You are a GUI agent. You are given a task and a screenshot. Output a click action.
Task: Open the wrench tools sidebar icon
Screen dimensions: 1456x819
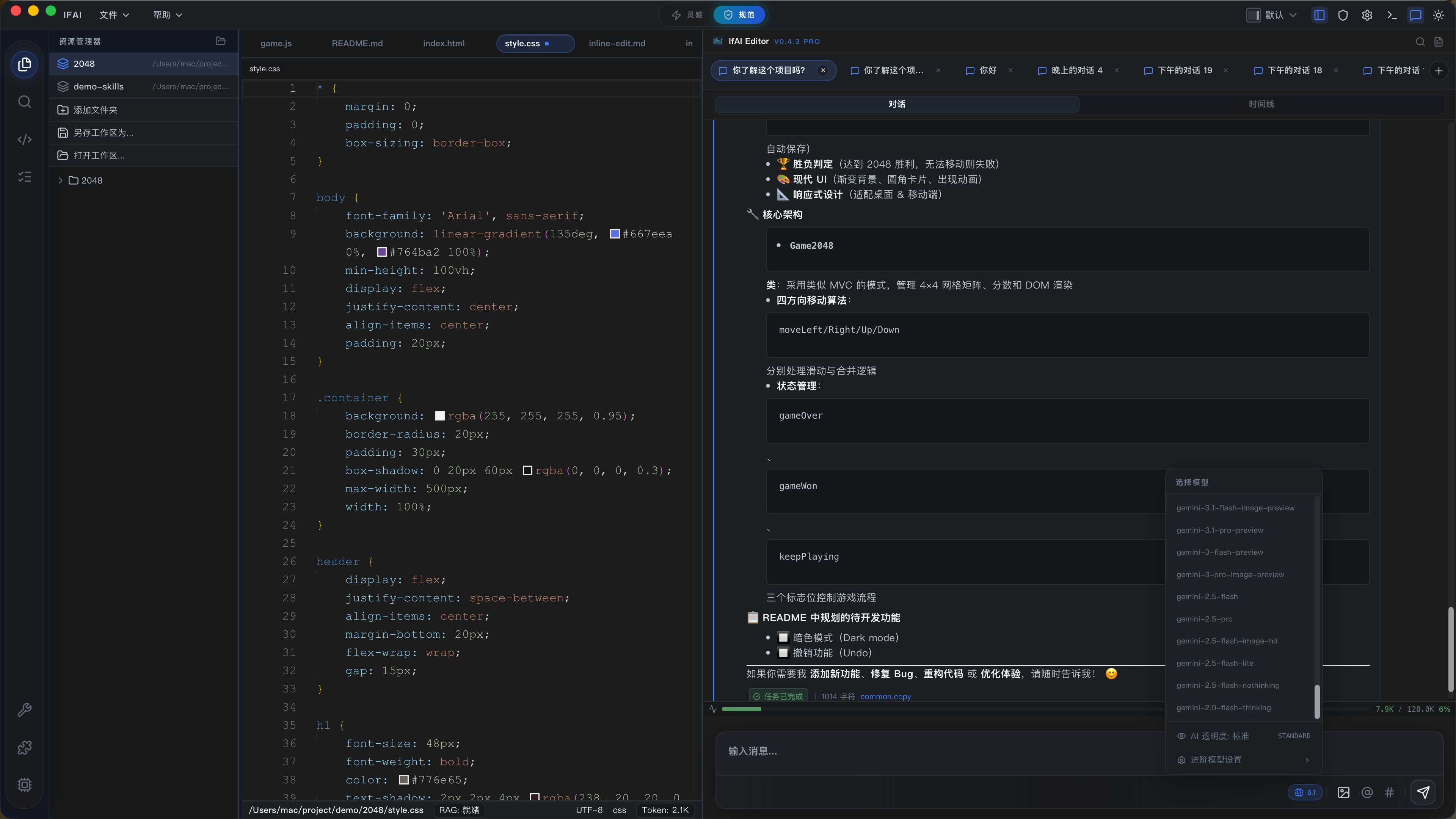[x=24, y=710]
